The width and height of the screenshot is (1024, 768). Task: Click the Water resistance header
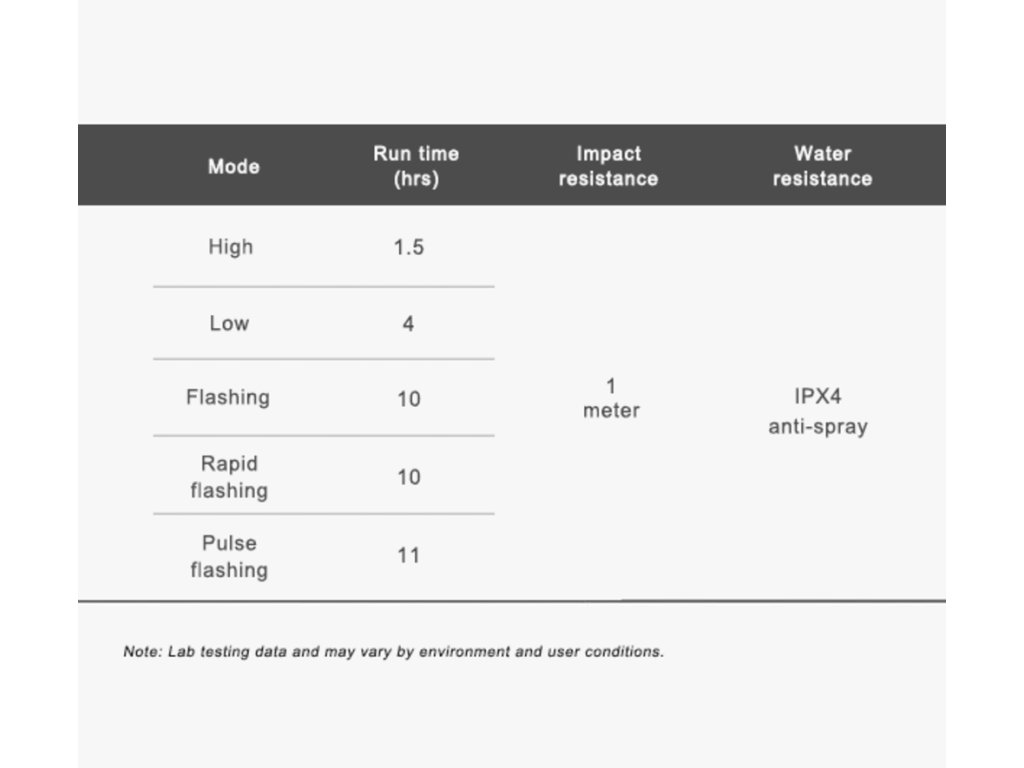pos(822,166)
